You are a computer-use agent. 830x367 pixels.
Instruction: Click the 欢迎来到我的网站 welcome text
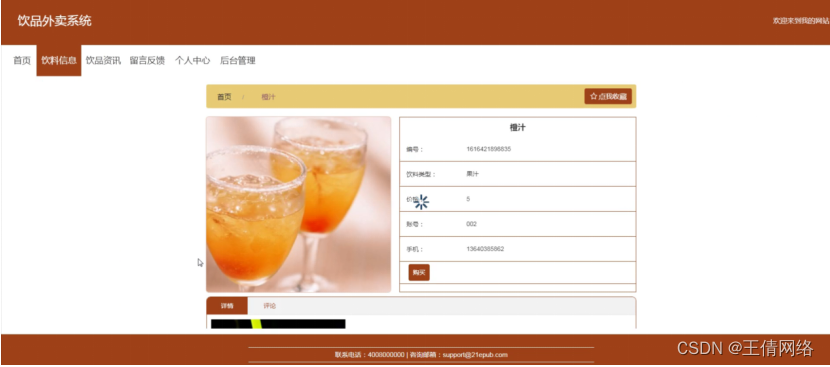tap(801, 21)
